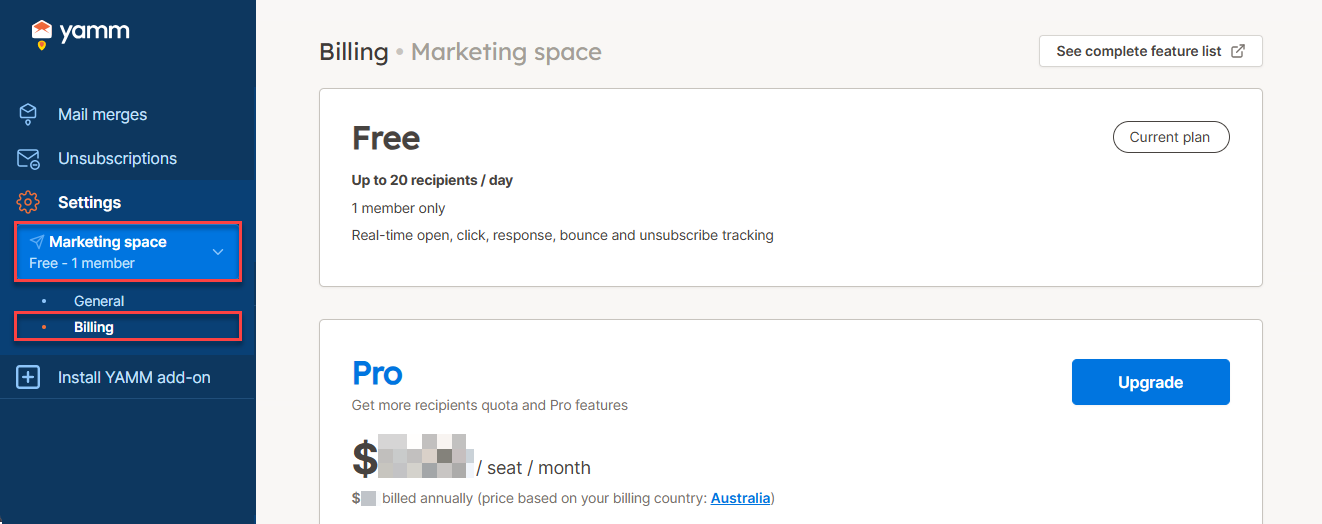Image resolution: width=1322 pixels, height=524 pixels.
Task: Follow the Australia billing country link
Action: pos(740,498)
